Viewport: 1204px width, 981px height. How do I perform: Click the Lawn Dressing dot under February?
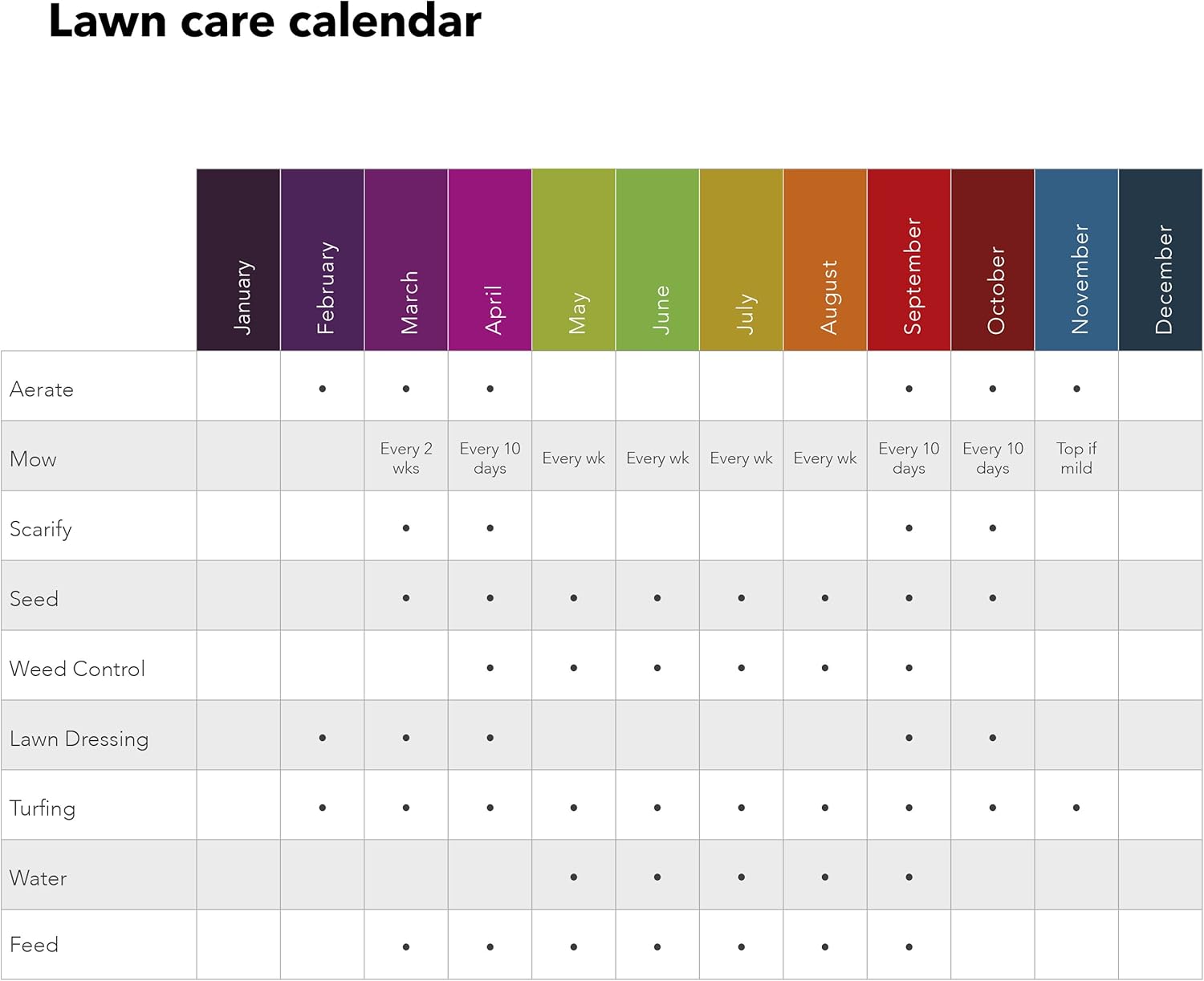(323, 738)
